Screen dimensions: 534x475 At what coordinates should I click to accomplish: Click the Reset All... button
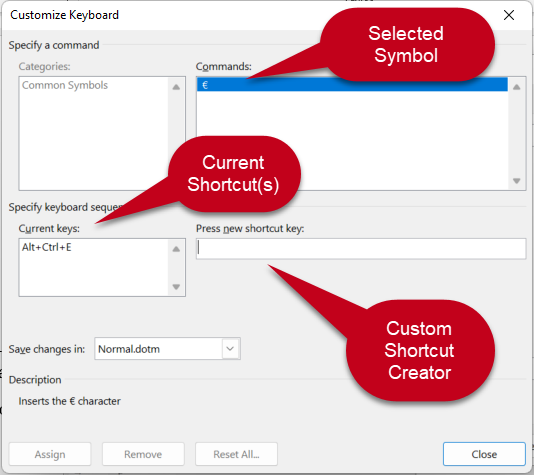click(236, 454)
